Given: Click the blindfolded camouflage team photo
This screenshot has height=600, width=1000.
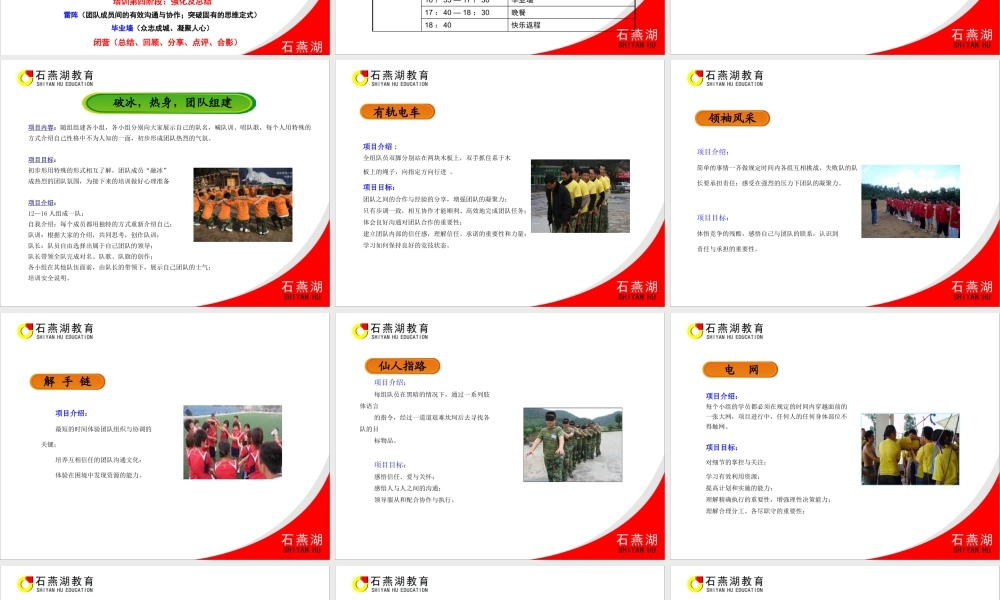Looking at the screenshot, I should click(x=573, y=444).
